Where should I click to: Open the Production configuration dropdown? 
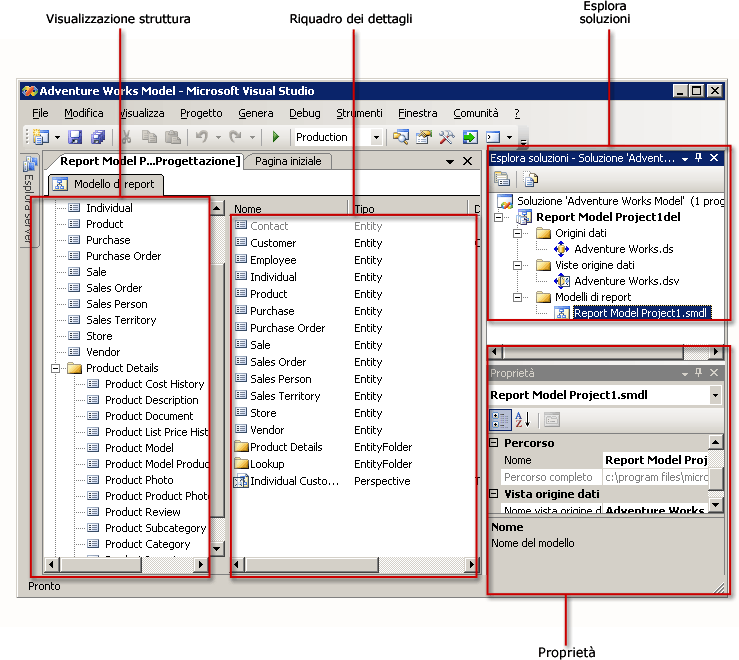[376, 138]
